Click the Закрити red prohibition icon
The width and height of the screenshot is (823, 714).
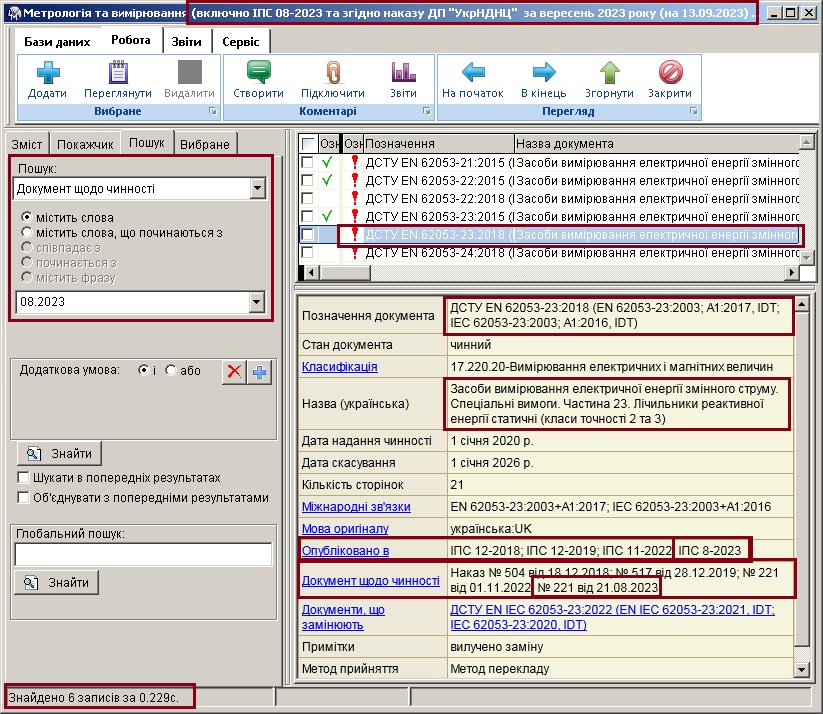(x=670, y=72)
